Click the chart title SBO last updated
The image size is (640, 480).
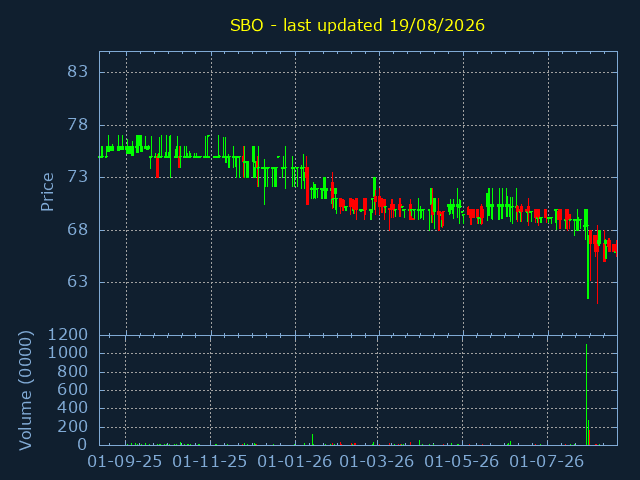click(357, 25)
